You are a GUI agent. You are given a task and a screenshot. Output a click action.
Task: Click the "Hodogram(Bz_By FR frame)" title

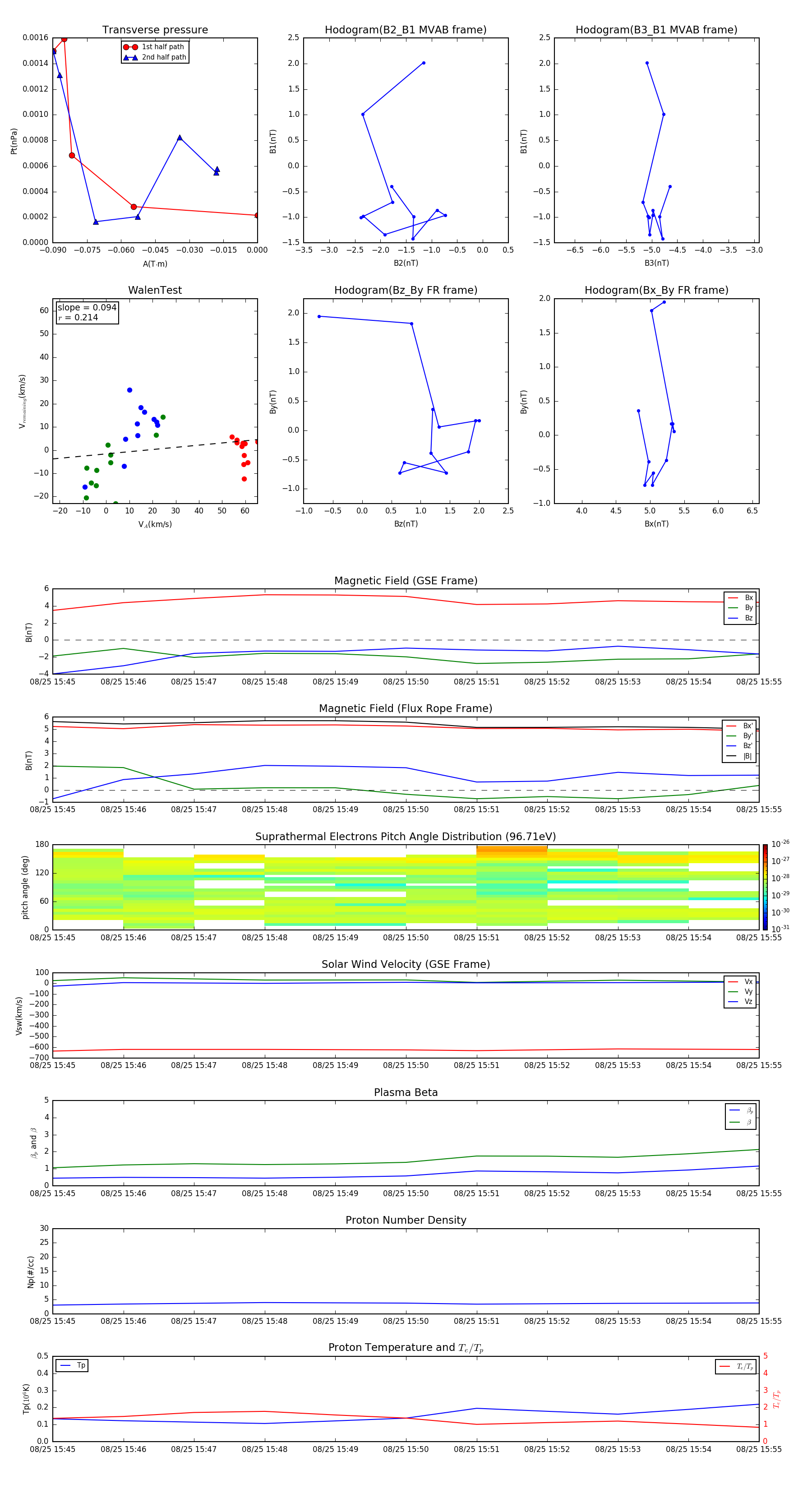[x=406, y=290]
